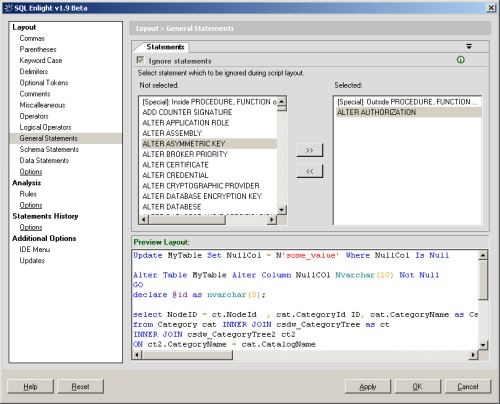Click right arrow of Preview horizontal scrollbar
The image size is (500, 404).
pyautogui.click(x=473, y=355)
